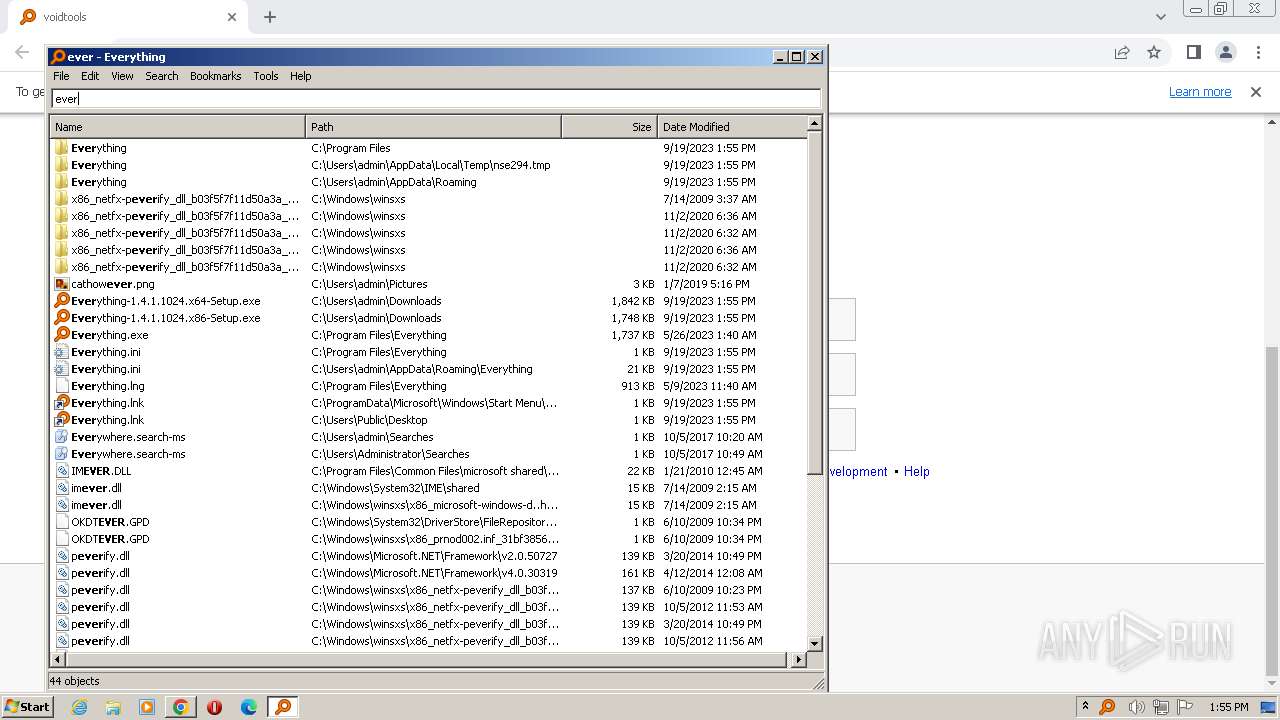Open Chrome's three-dot menu
The image size is (1280, 720).
coord(1257,53)
